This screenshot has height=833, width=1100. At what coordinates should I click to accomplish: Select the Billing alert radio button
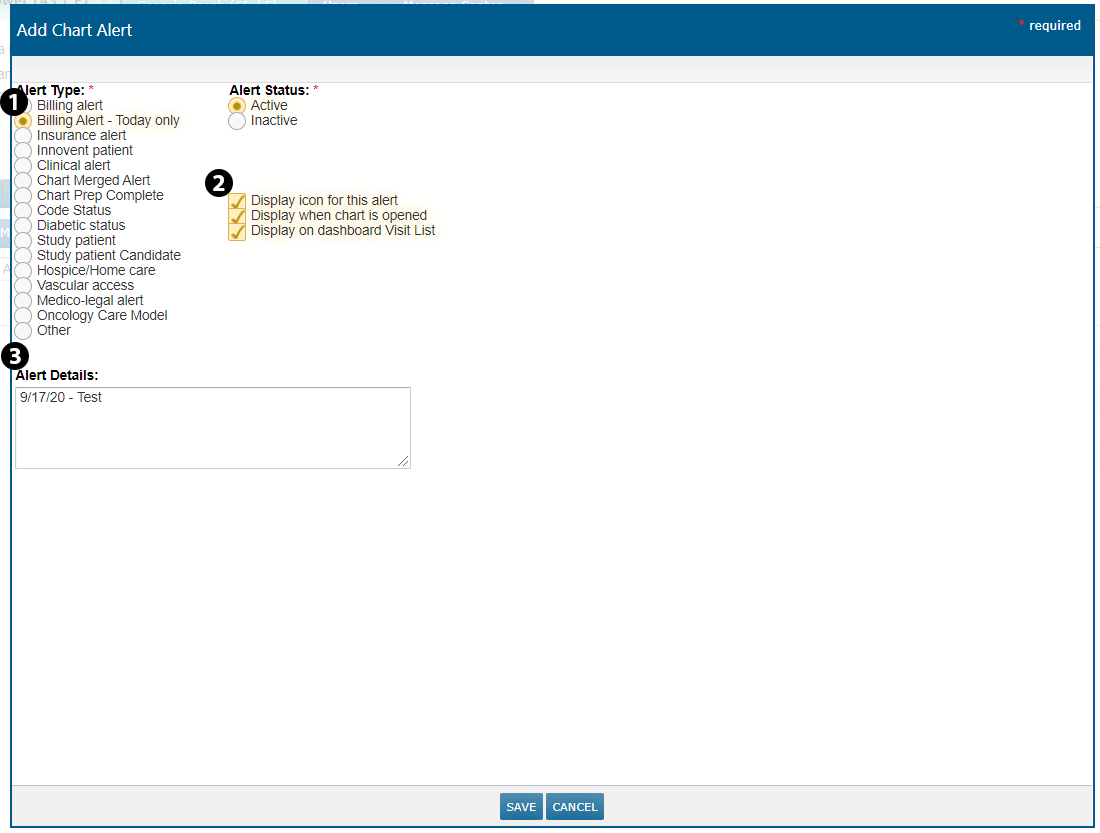pos(25,106)
